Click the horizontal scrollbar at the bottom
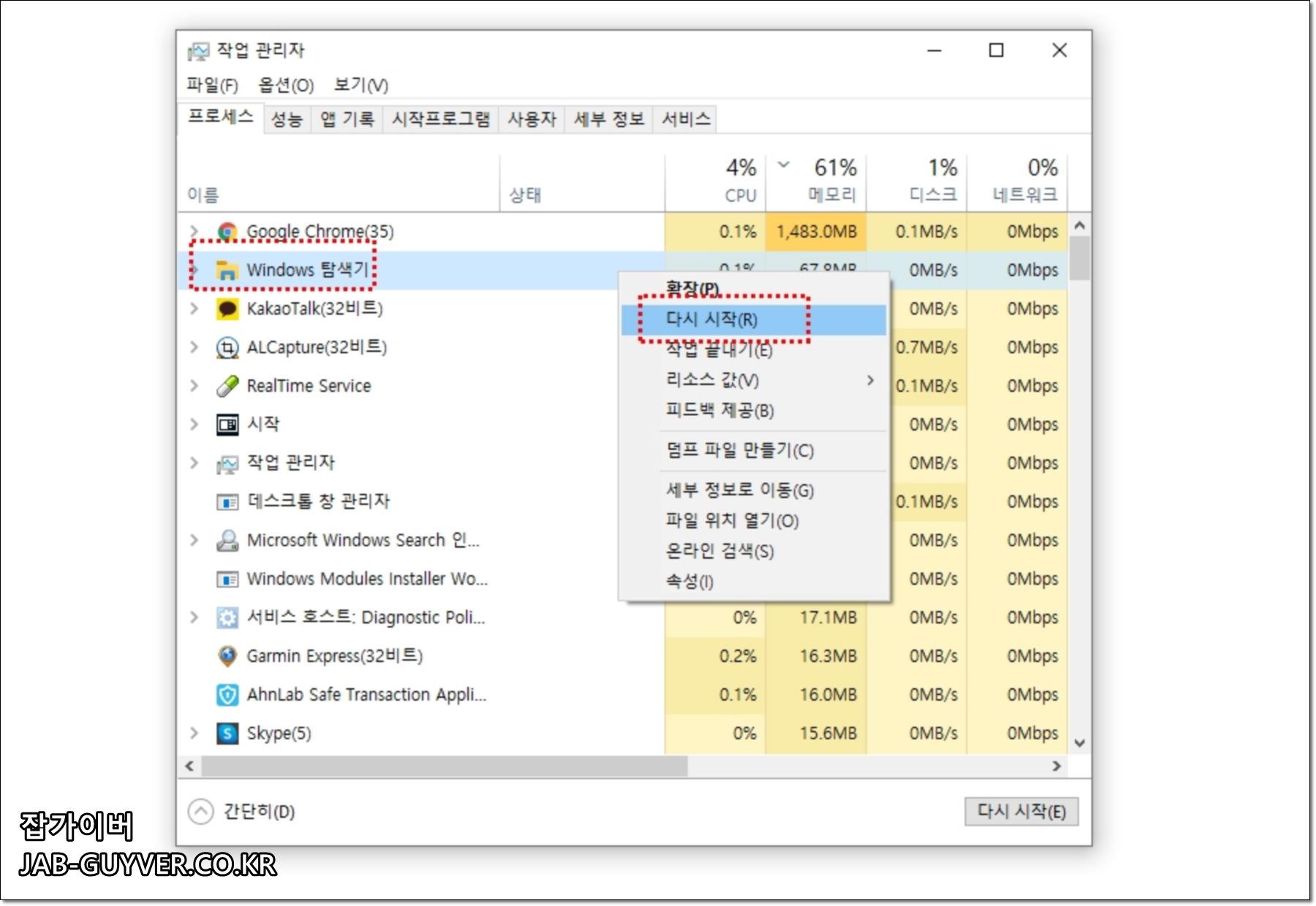 coord(439,766)
